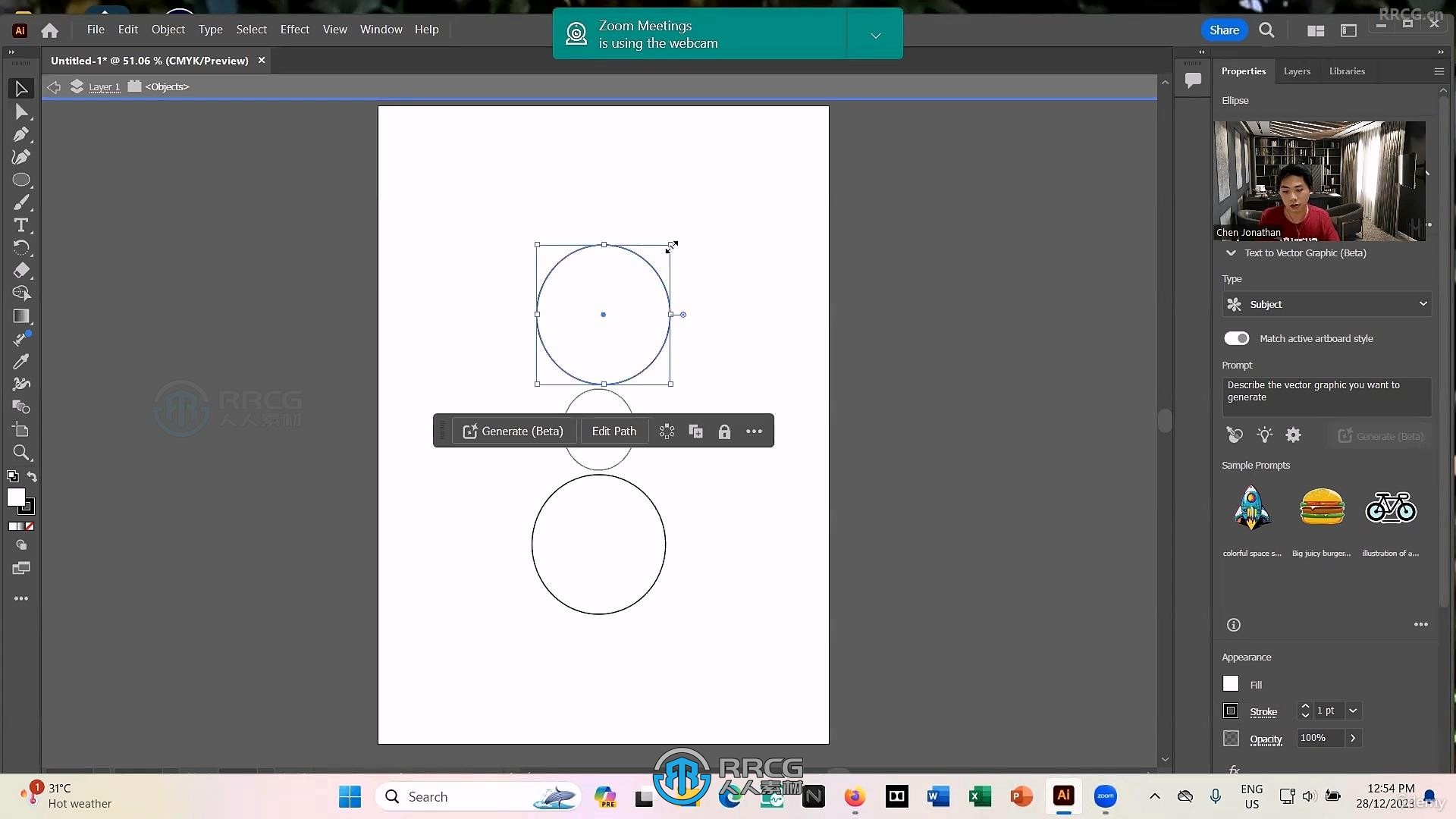Toggle Match active artboard style

tap(1237, 338)
